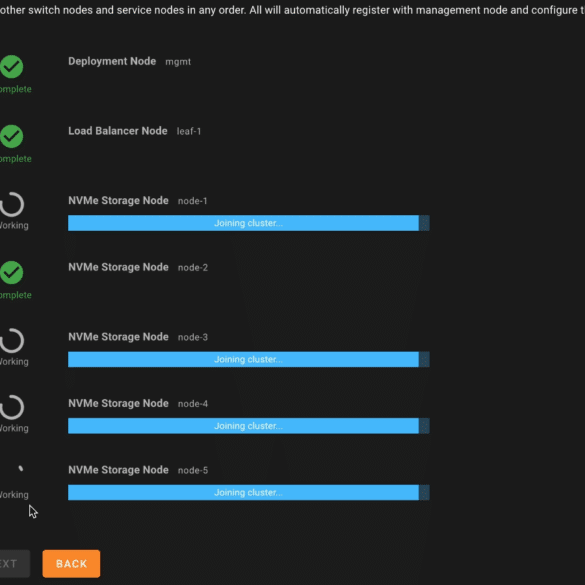Click the leaf-1 hostname label
Screen dimensions: 585x585
tap(189, 131)
